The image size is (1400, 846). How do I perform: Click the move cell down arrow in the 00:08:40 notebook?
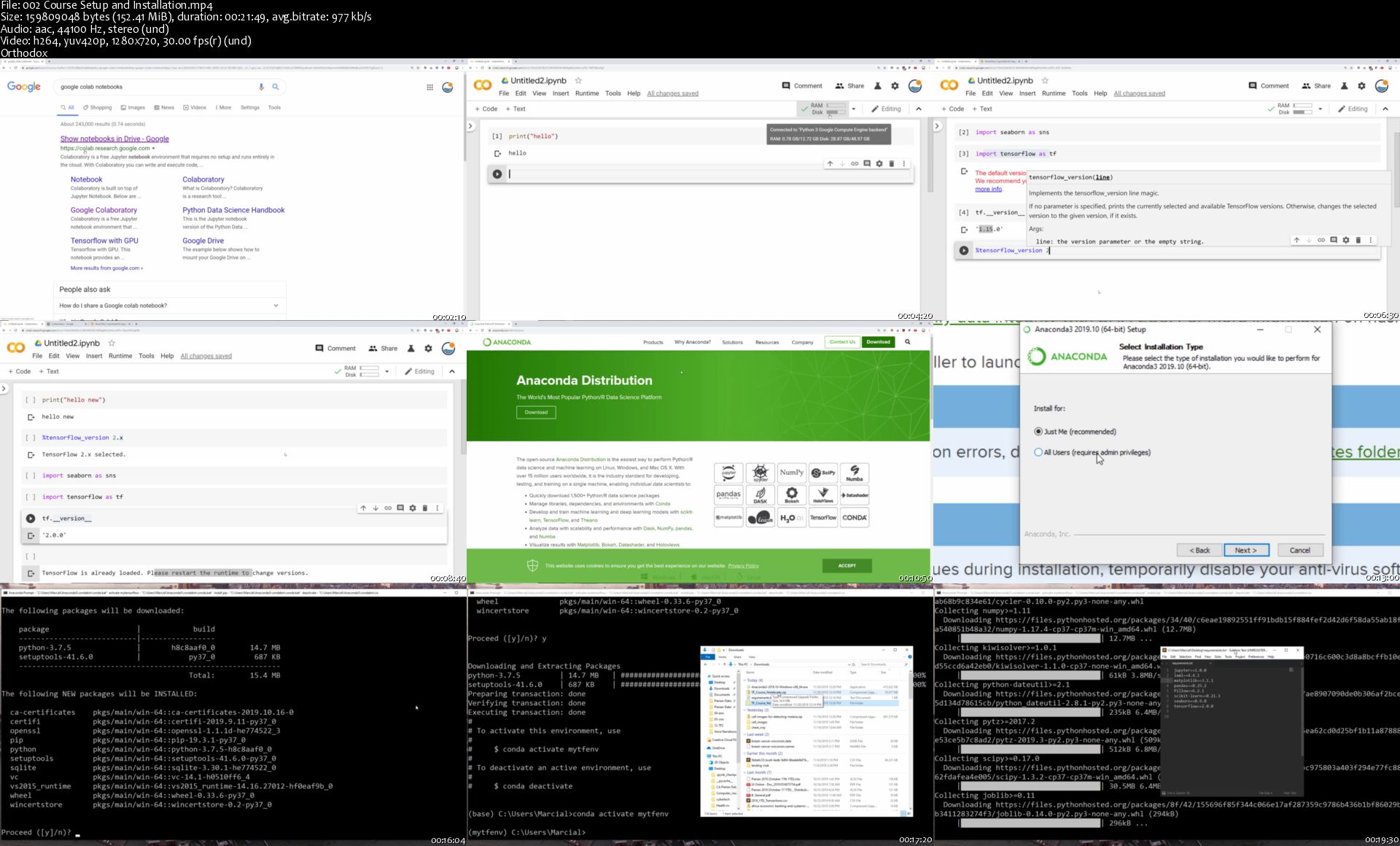(x=376, y=508)
